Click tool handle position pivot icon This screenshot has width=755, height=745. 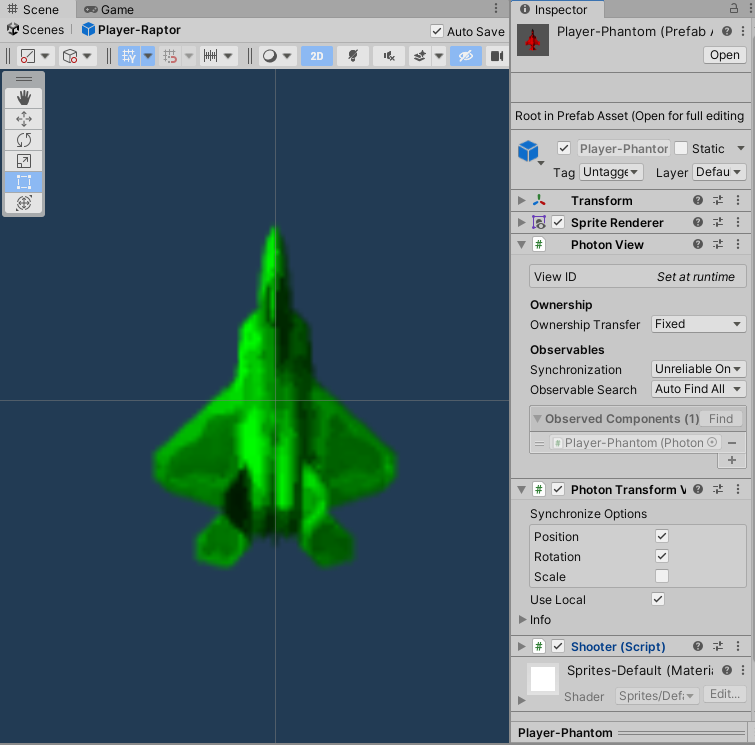click(x=28, y=56)
